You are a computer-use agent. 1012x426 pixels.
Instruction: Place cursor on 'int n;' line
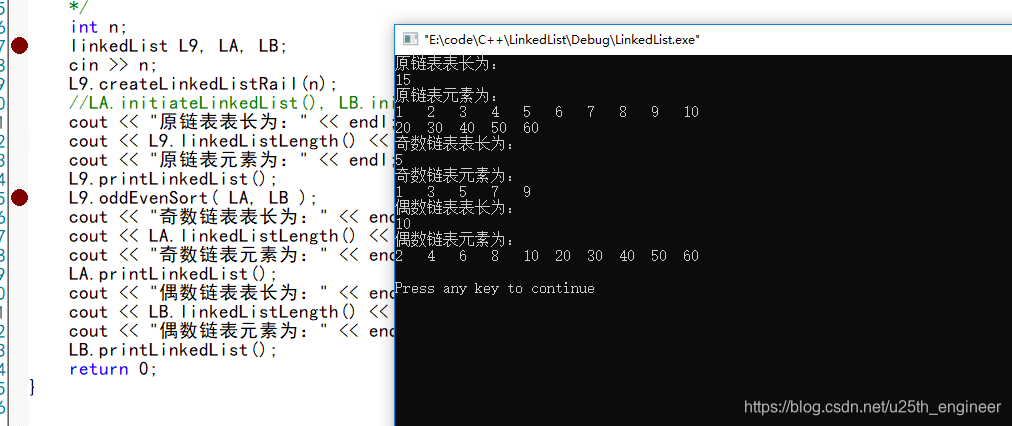tap(98, 27)
